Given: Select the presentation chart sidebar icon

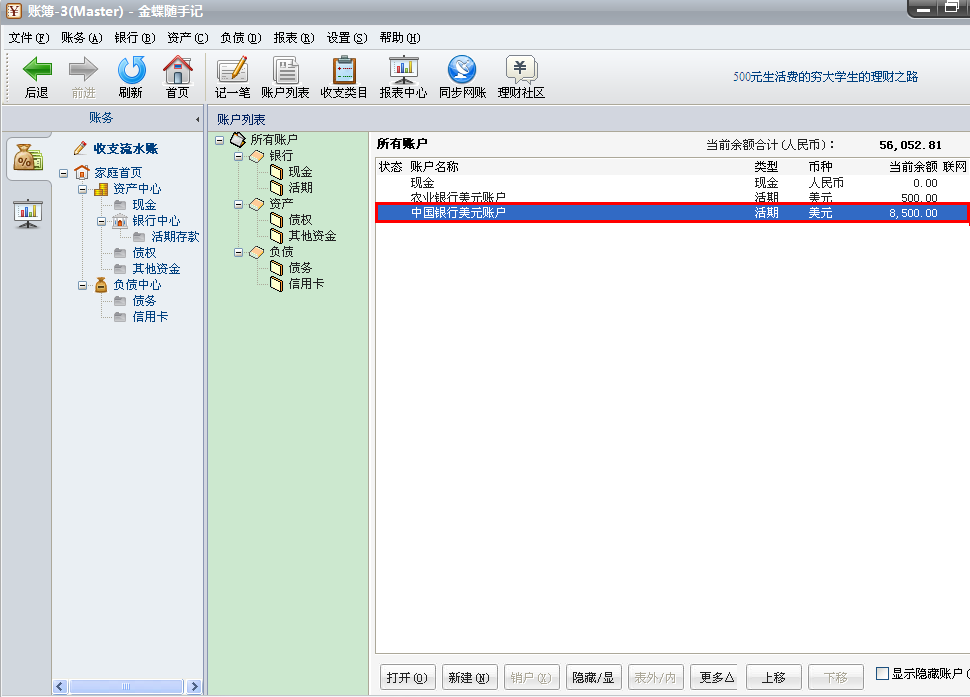Looking at the screenshot, I should click(28, 213).
